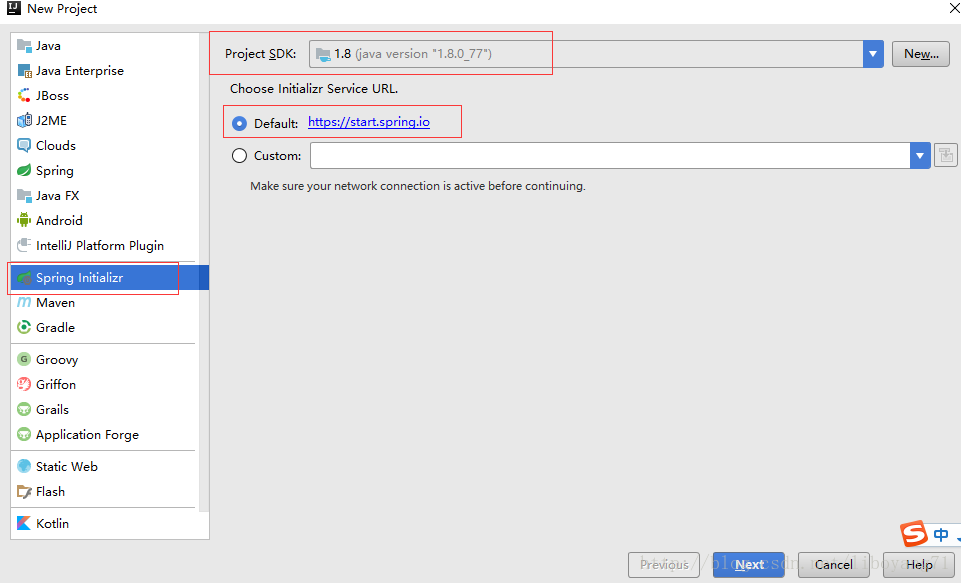Close the New Project dialog
961x583 pixels.
pyautogui.click(x=953, y=8)
